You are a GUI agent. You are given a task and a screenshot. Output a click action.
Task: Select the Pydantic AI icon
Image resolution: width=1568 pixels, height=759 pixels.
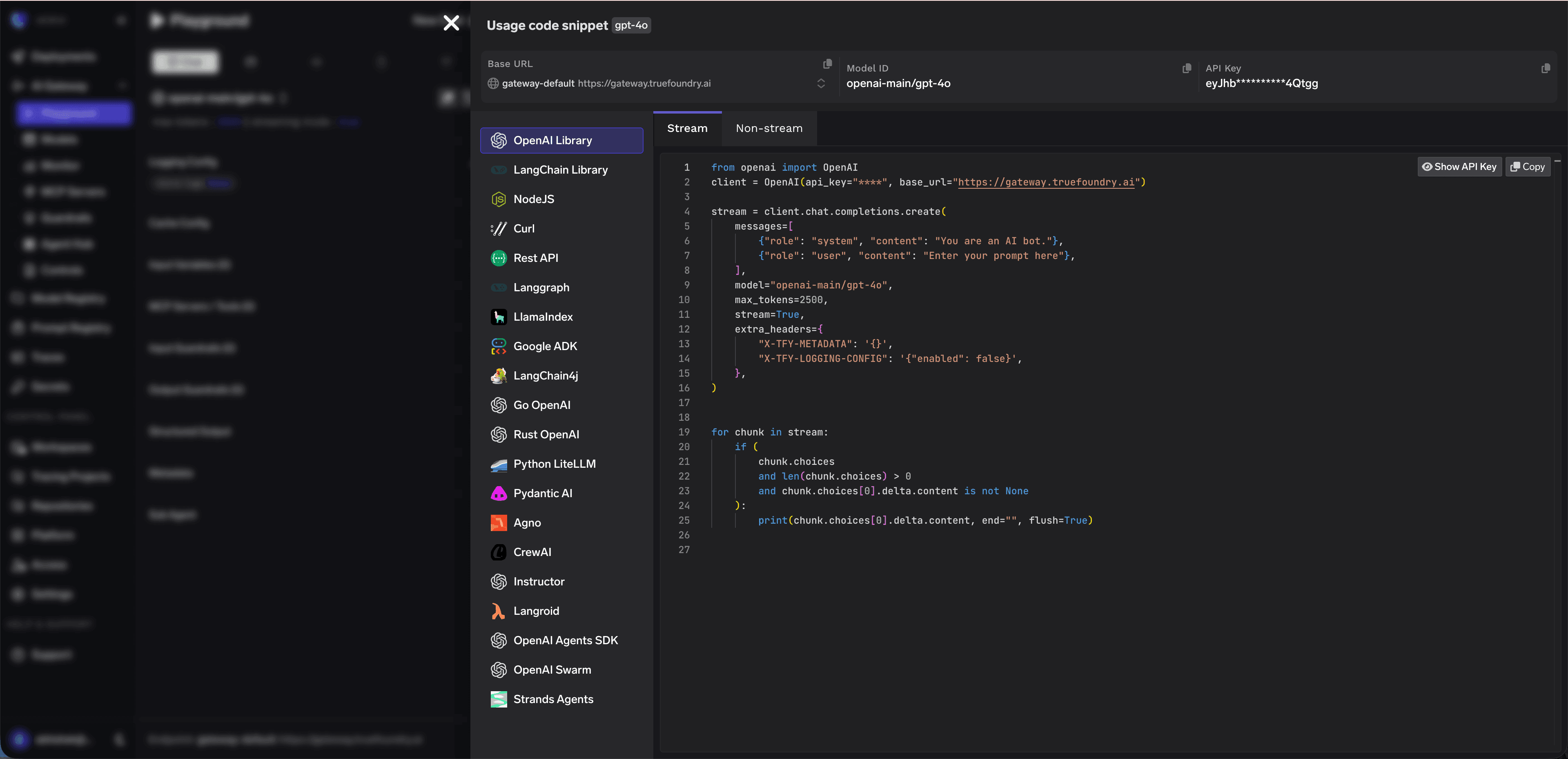point(499,493)
